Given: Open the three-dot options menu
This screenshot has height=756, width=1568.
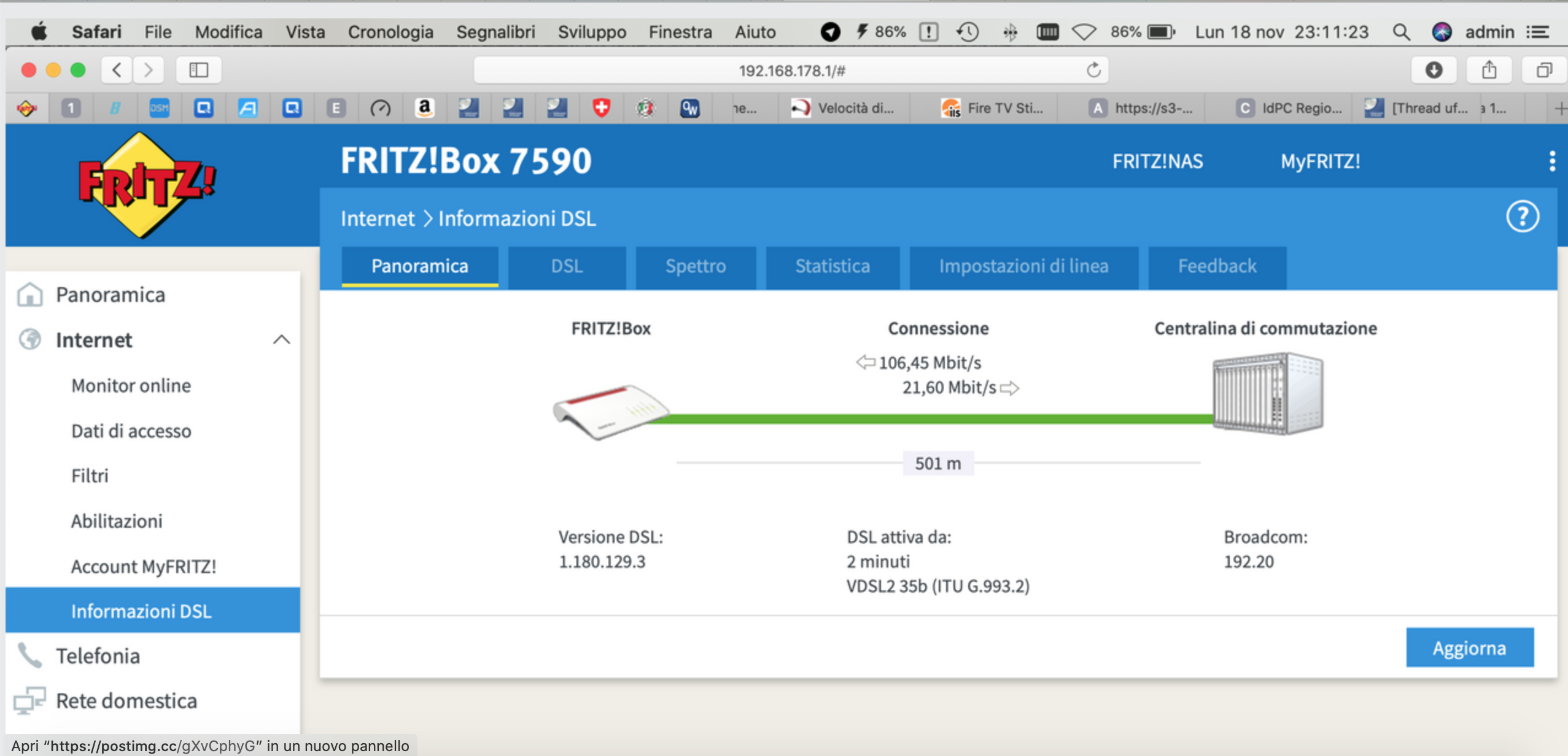Looking at the screenshot, I should pyautogui.click(x=1552, y=161).
